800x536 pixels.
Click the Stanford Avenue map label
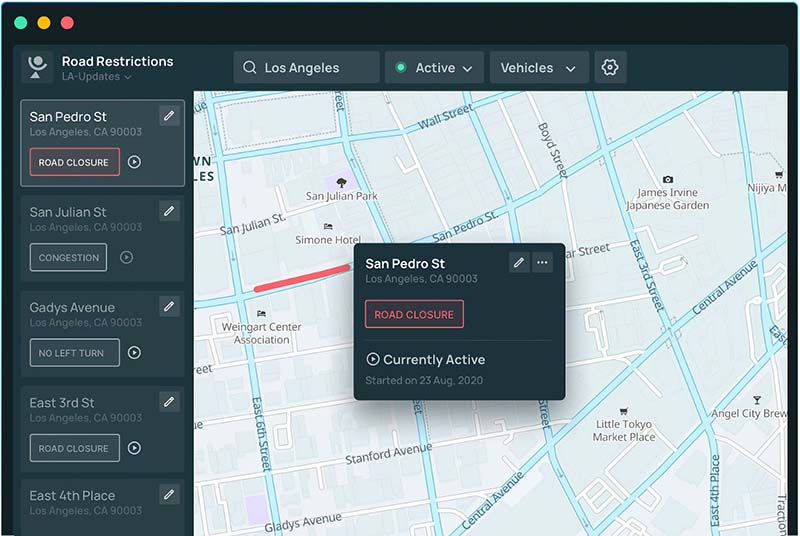[x=389, y=453]
